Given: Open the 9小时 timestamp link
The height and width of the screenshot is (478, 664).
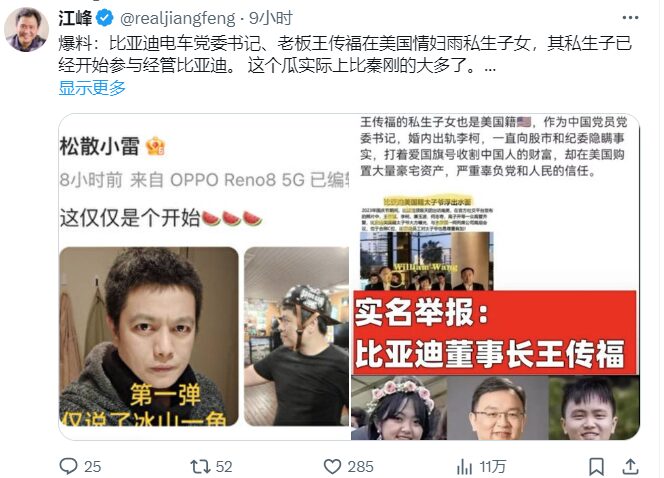Looking at the screenshot, I should (271, 18).
